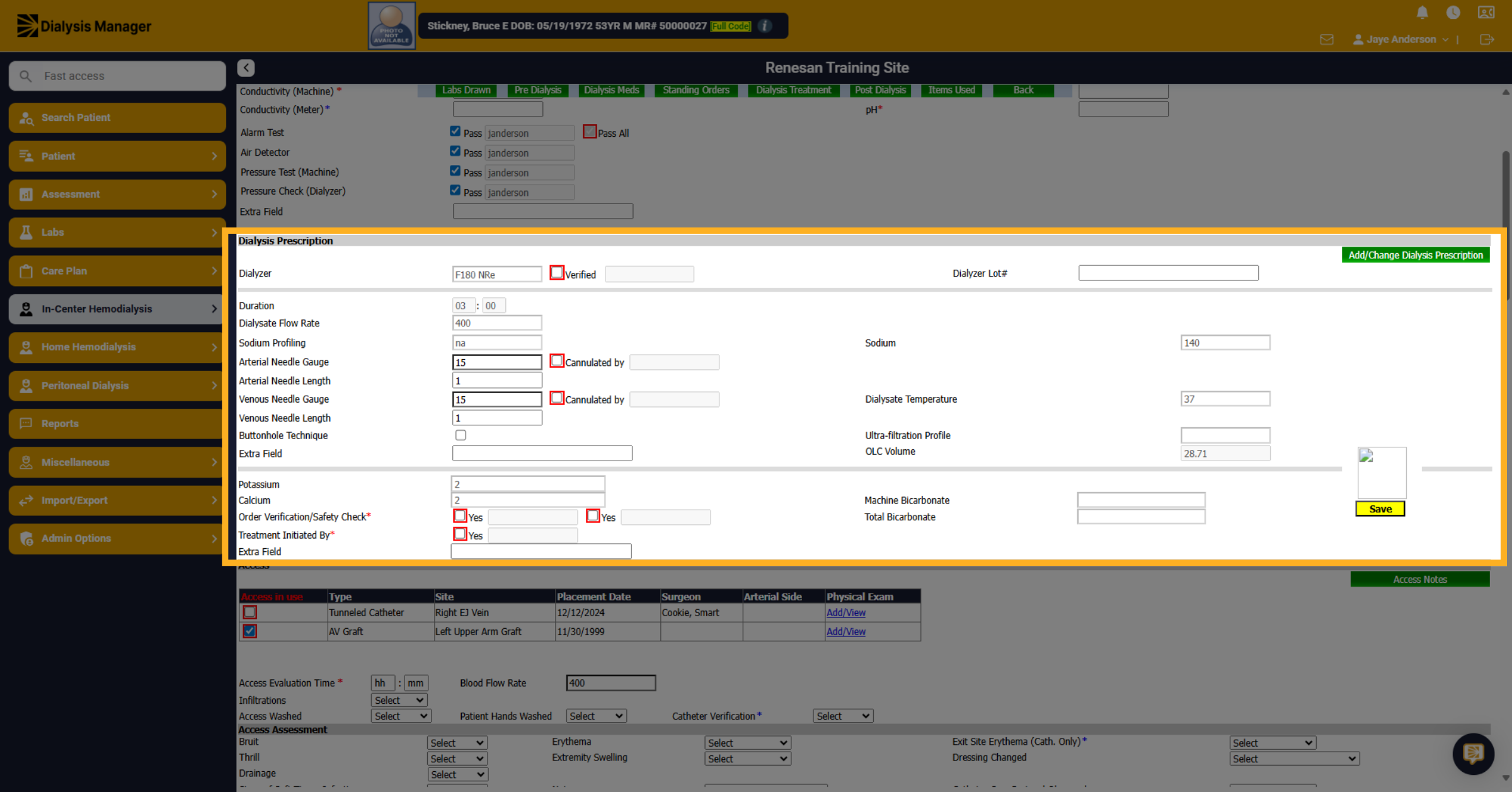This screenshot has height=792, width=1512.
Task: Click the contact card icon in header
Action: pos(1486,12)
